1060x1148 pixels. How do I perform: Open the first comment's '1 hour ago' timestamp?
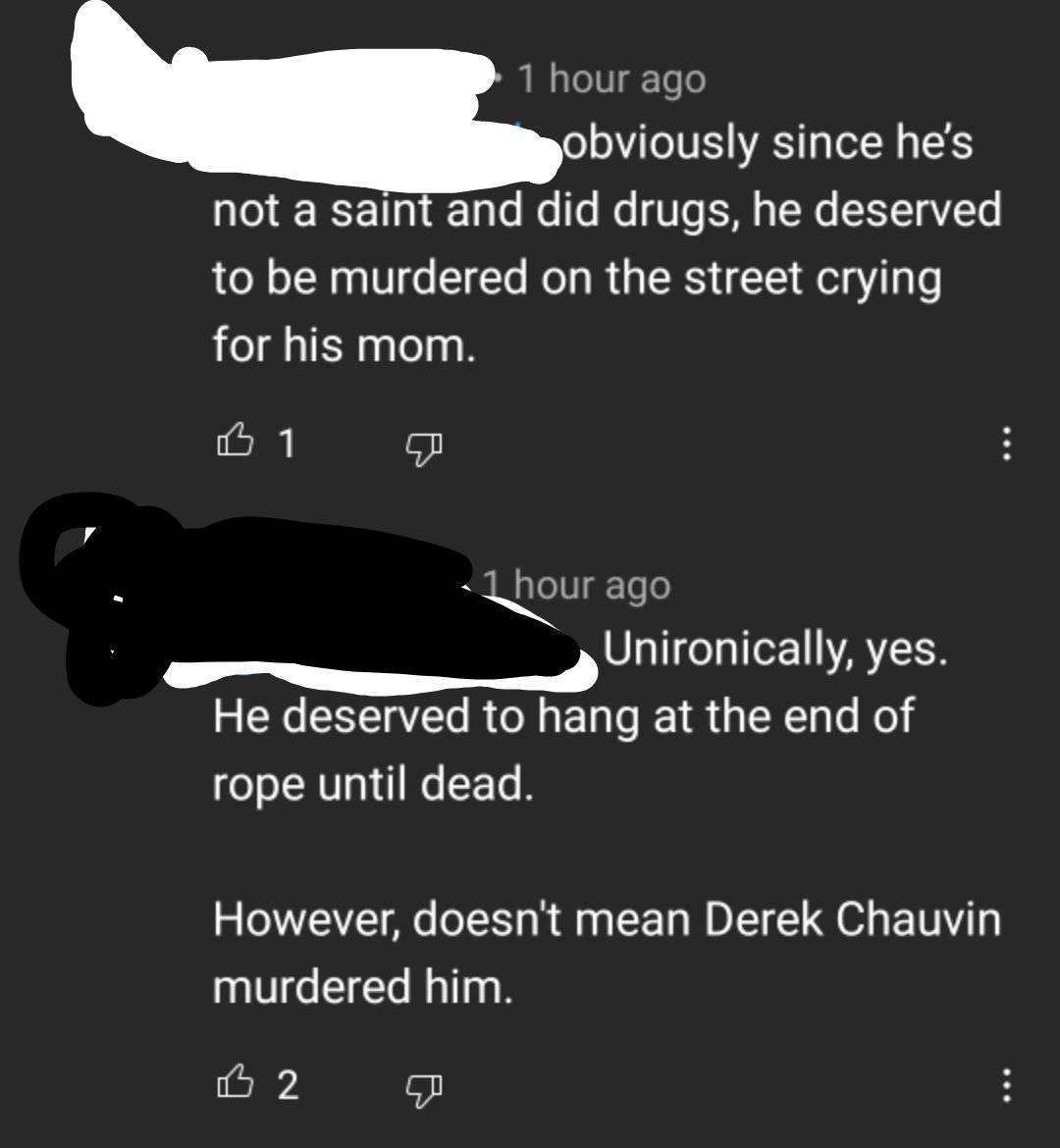point(611,79)
